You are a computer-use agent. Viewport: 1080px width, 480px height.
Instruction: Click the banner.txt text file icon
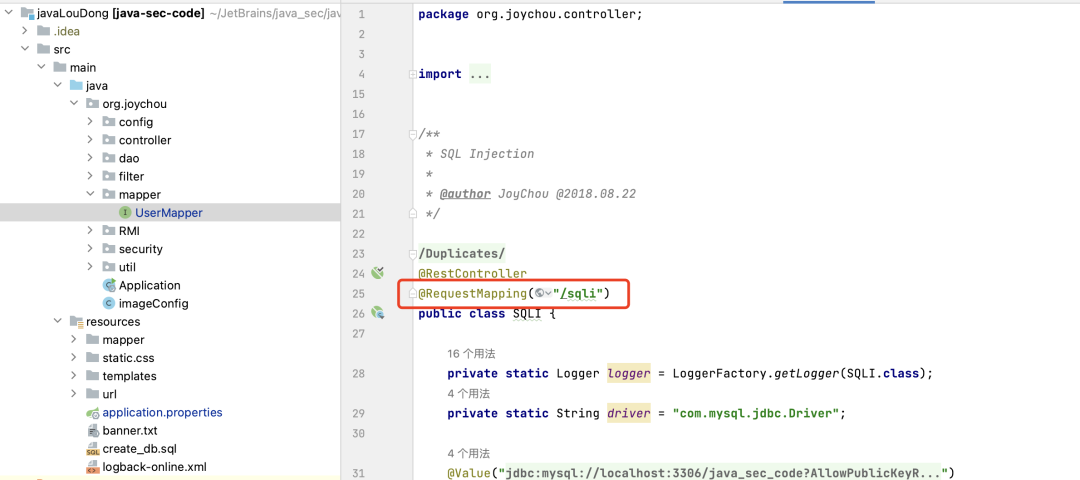(x=92, y=431)
